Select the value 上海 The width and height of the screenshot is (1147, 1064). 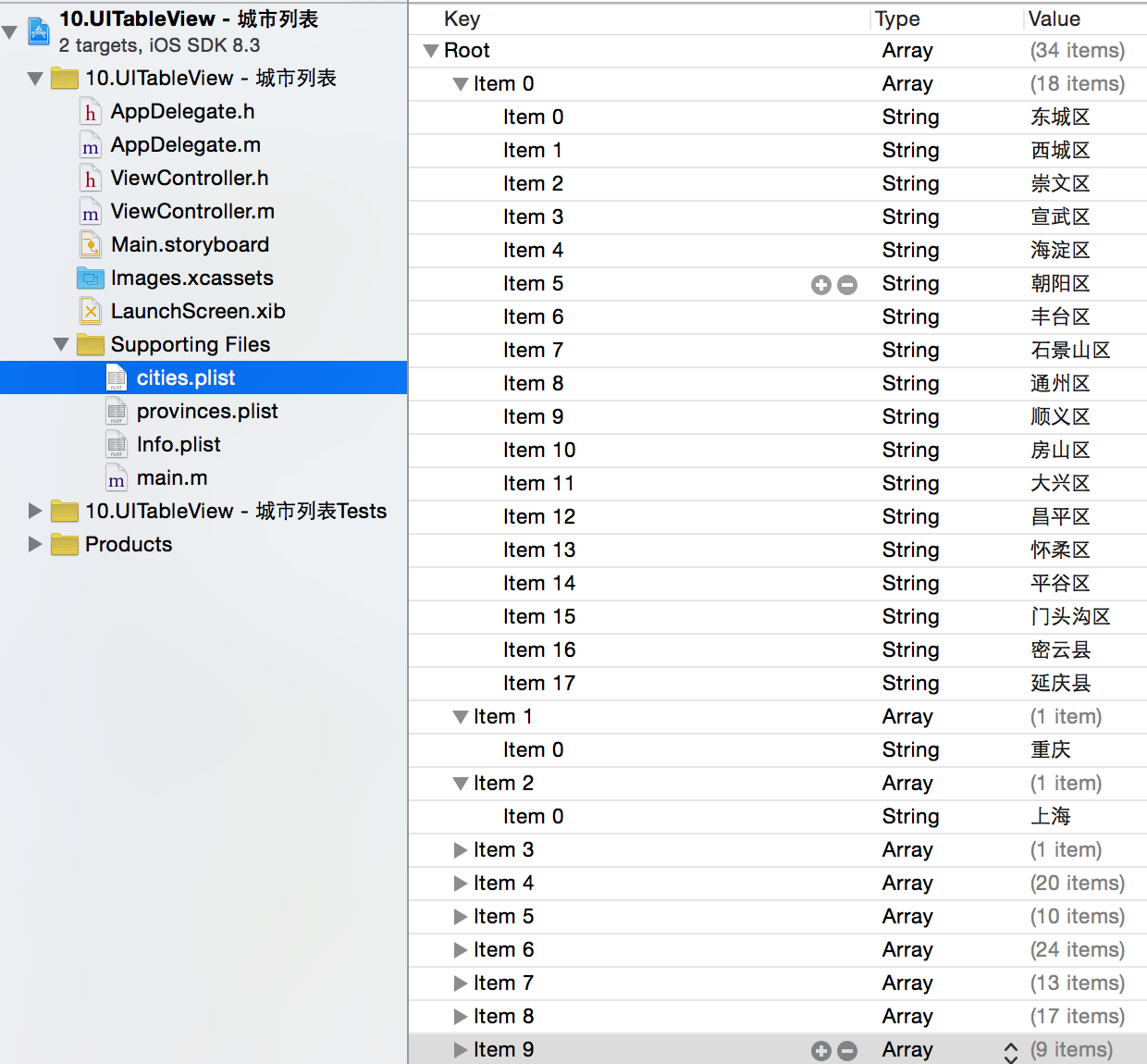pos(1051,817)
